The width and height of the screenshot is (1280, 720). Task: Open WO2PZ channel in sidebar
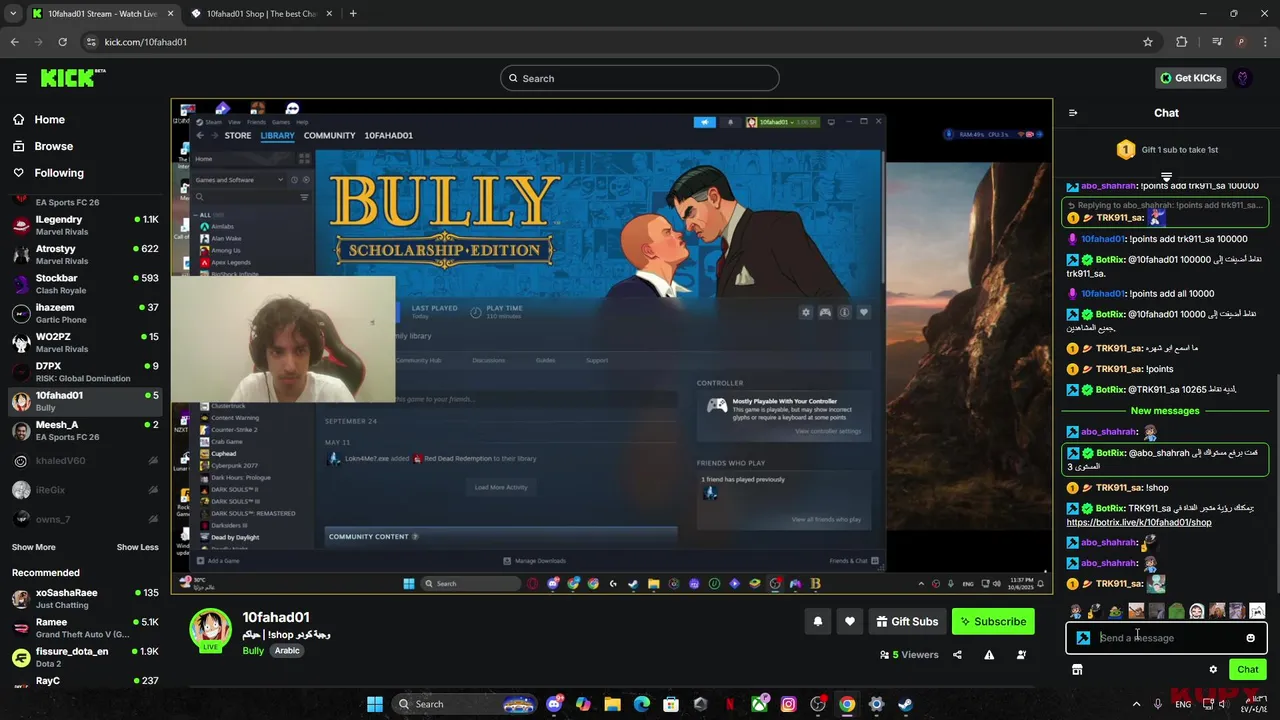click(x=85, y=342)
